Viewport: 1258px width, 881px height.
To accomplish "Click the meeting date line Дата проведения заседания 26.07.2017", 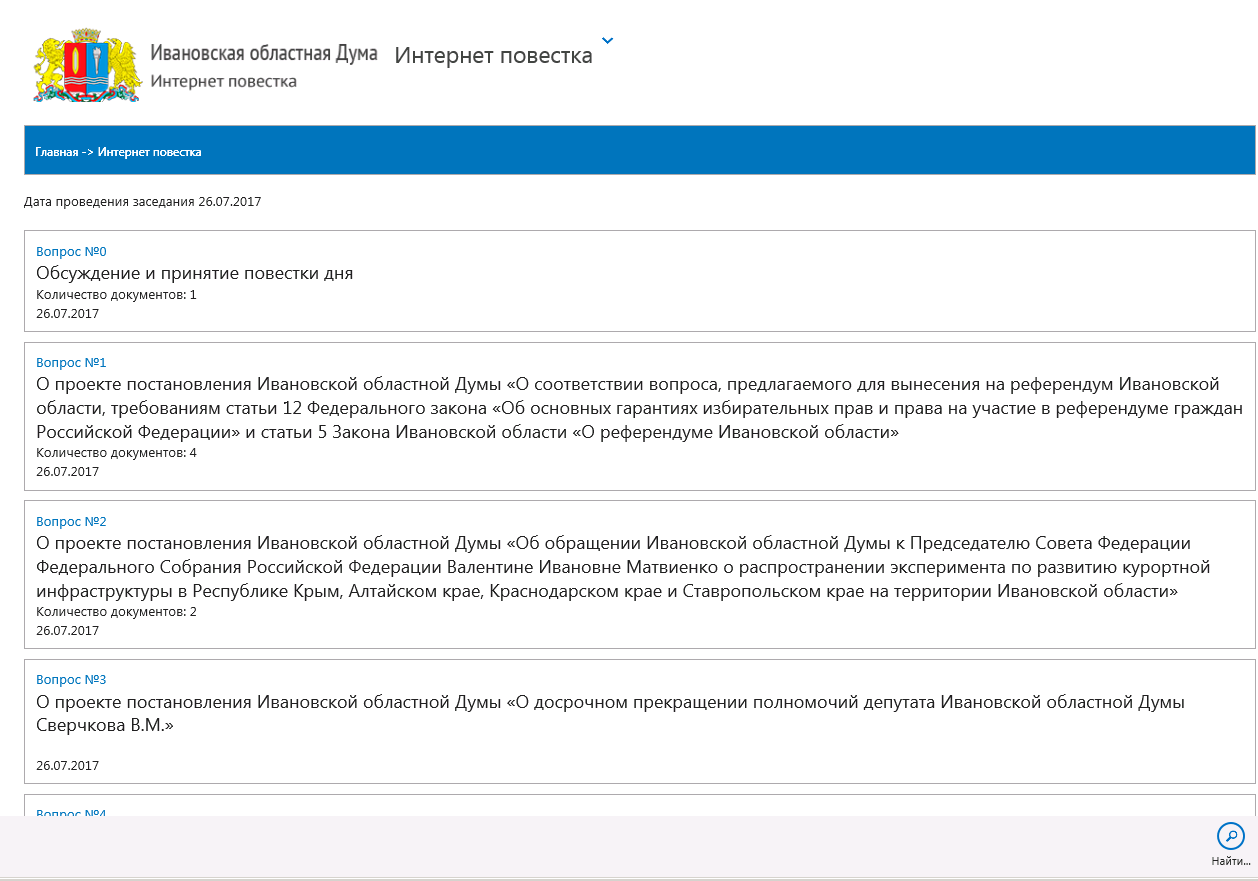I will 142,202.
